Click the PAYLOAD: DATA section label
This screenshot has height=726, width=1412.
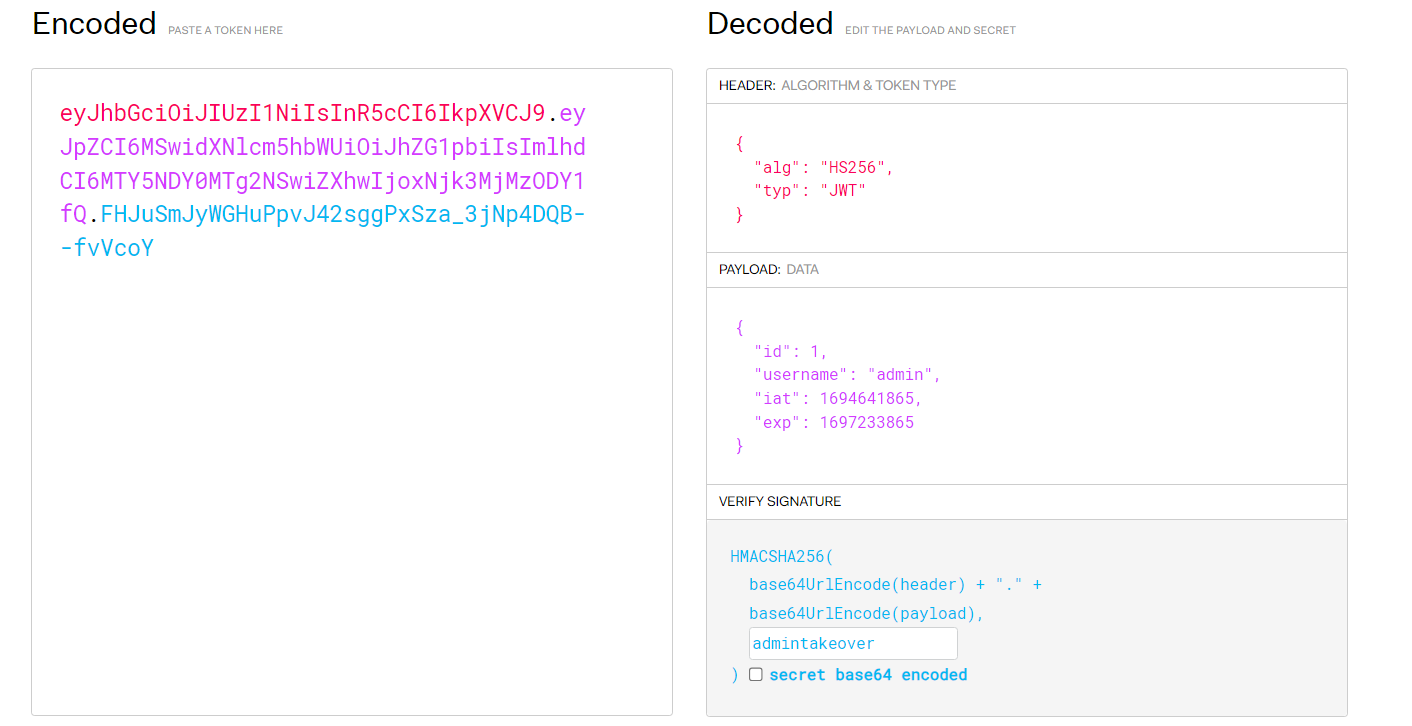[x=768, y=270]
